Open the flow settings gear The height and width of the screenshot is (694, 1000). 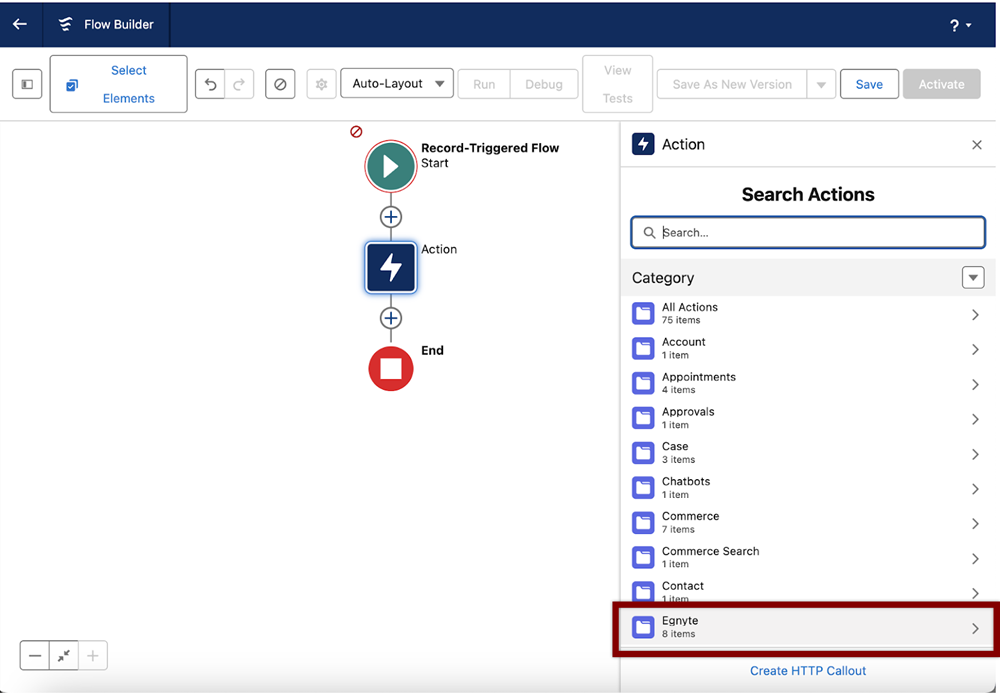[321, 84]
